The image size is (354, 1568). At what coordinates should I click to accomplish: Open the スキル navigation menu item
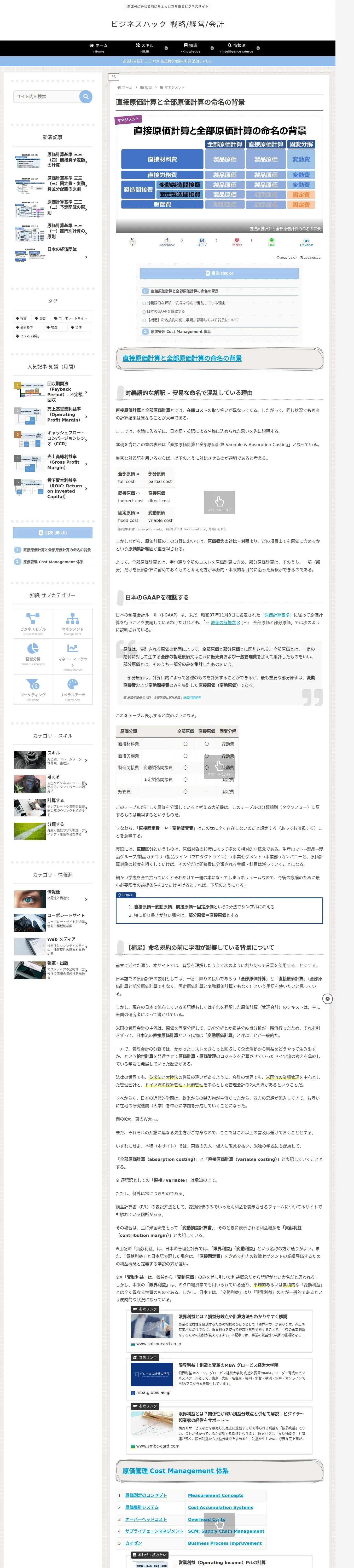145,48
